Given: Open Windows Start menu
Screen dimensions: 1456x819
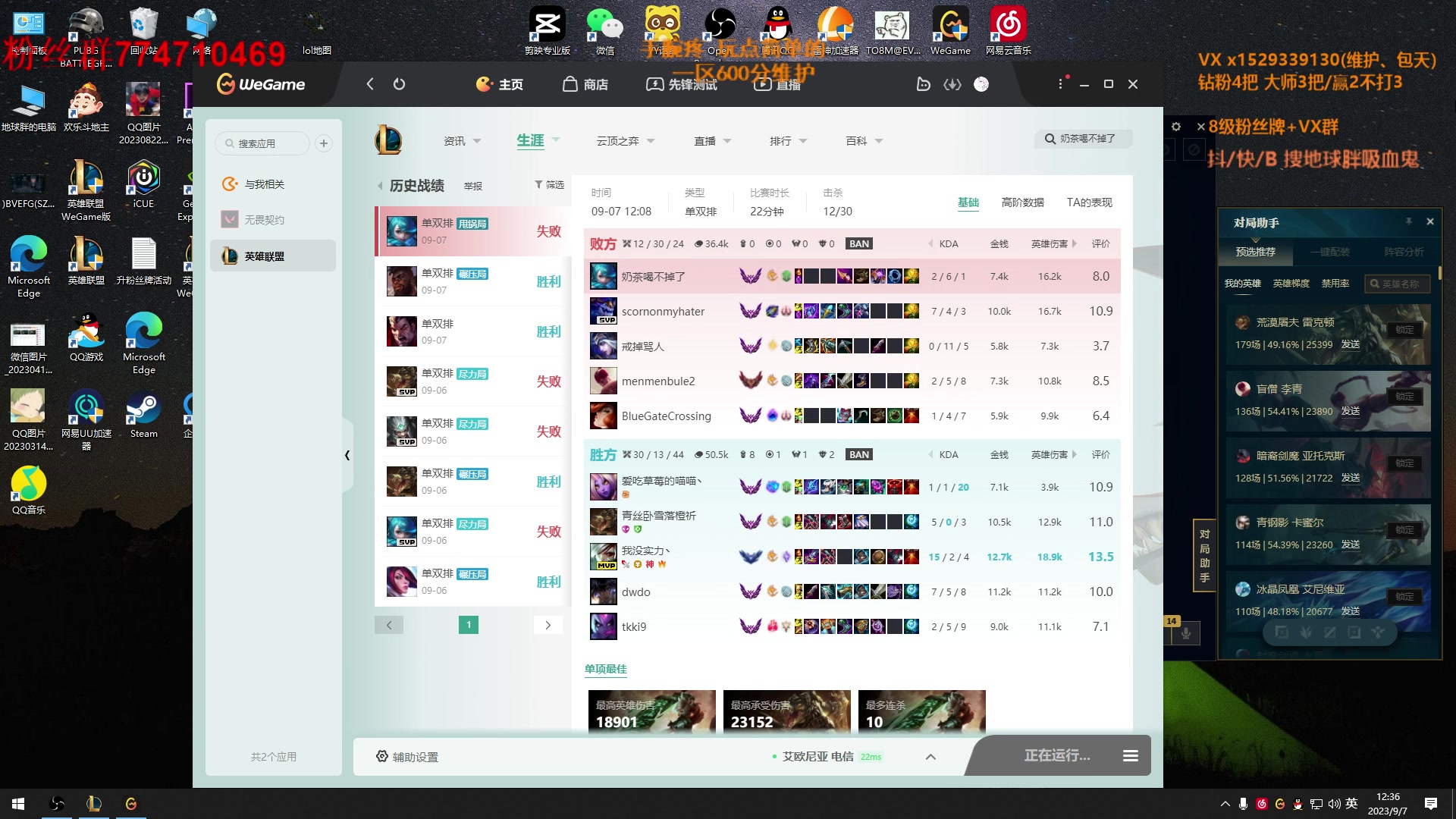Looking at the screenshot, I should (x=18, y=804).
